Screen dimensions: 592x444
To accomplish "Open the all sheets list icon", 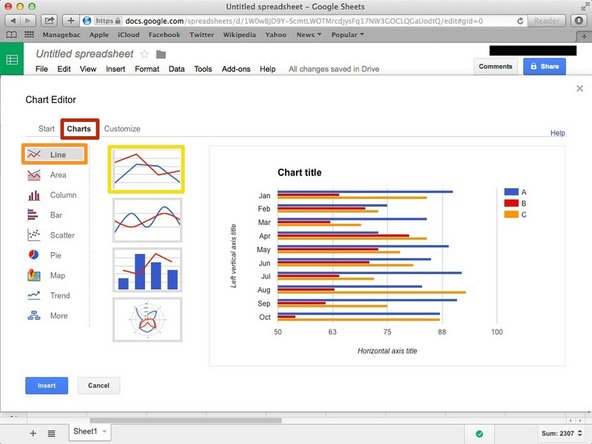I will pyautogui.click(x=51, y=433).
